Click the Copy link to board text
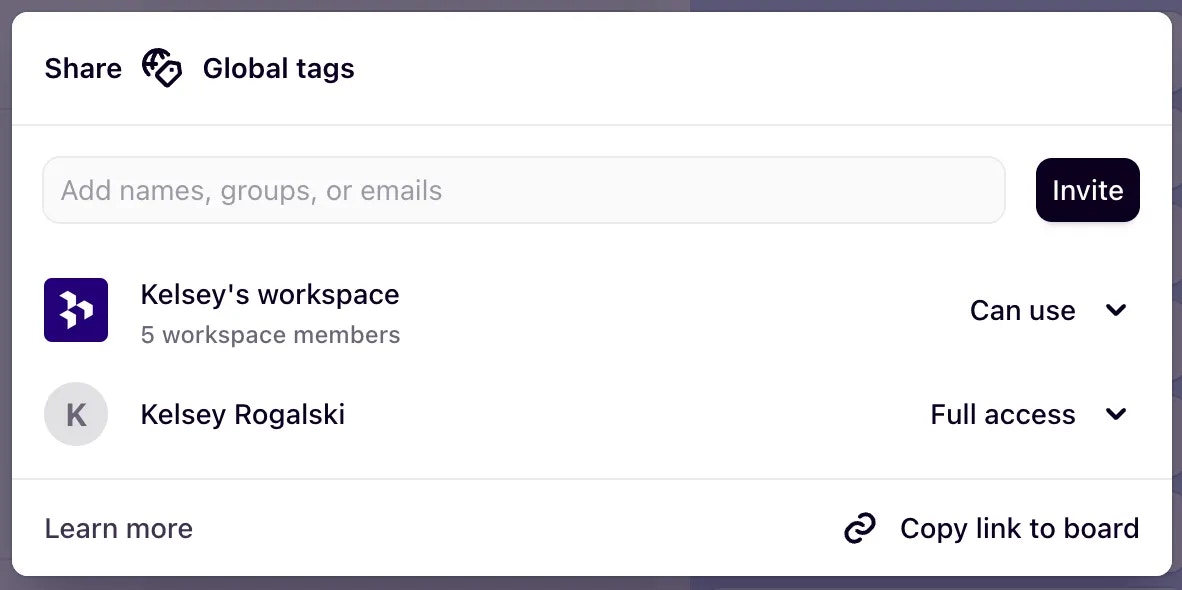 pos(1019,528)
